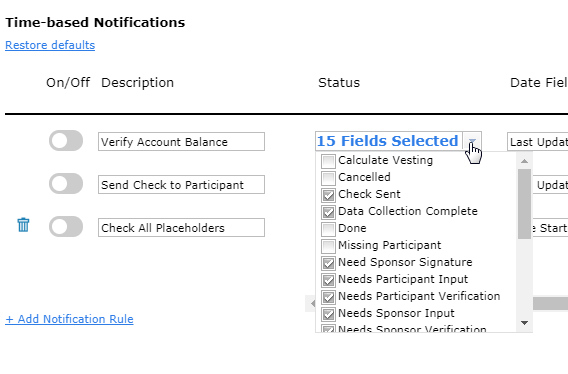
Task: Delete the Check All Placeholders rule
Action: click(23, 225)
